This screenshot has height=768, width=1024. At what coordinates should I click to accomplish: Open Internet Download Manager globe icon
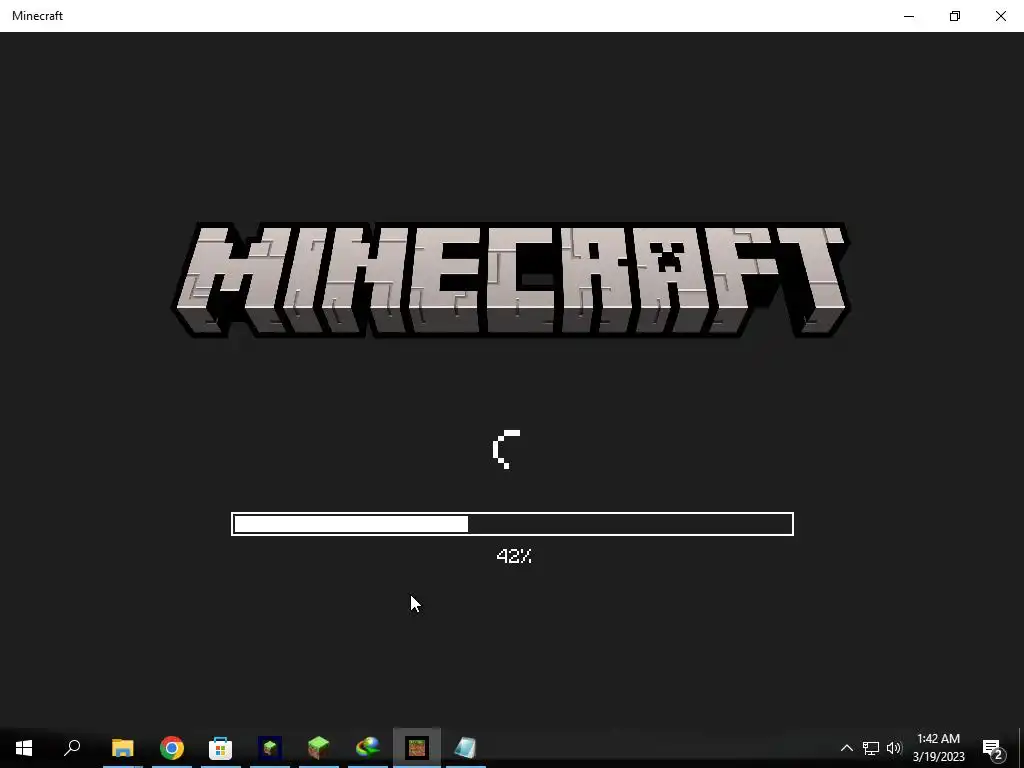pos(368,747)
